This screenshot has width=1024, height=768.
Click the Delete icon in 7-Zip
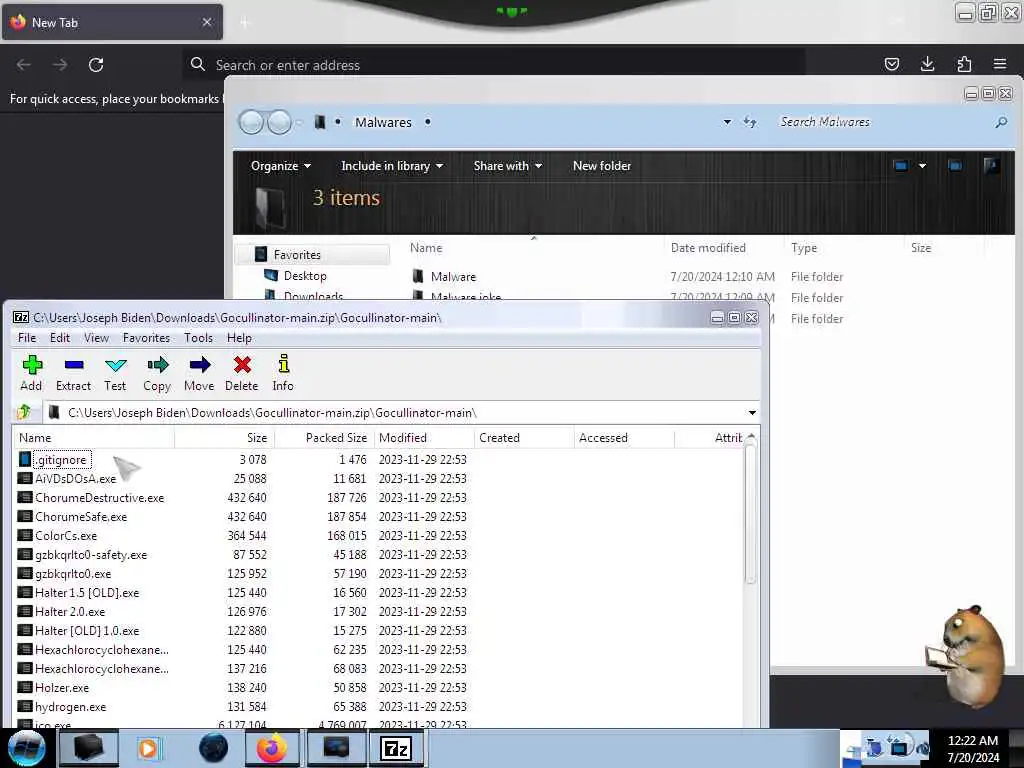point(242,364)
